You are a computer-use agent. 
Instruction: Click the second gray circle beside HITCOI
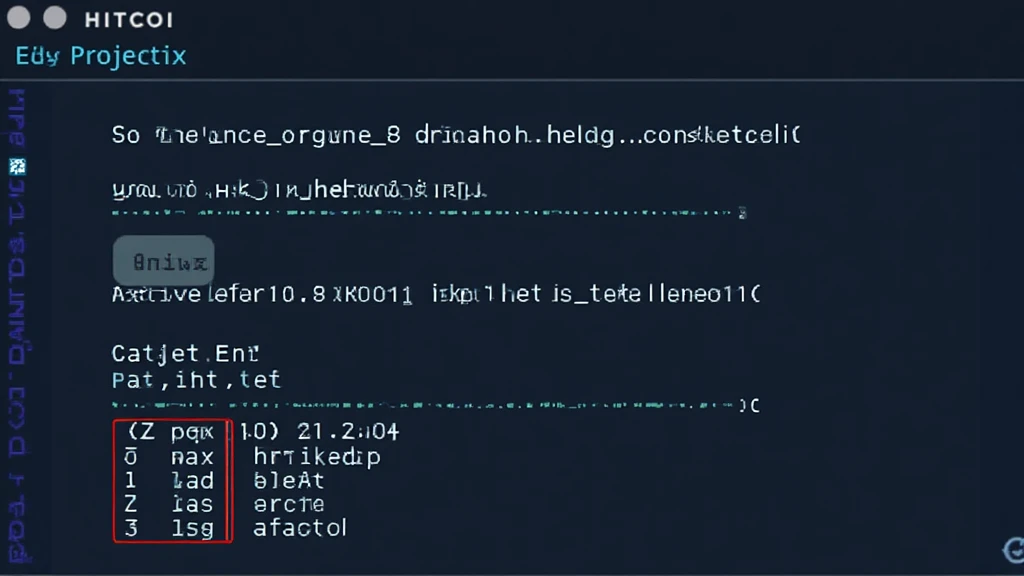pyautogui.click(x=55, y=18)
